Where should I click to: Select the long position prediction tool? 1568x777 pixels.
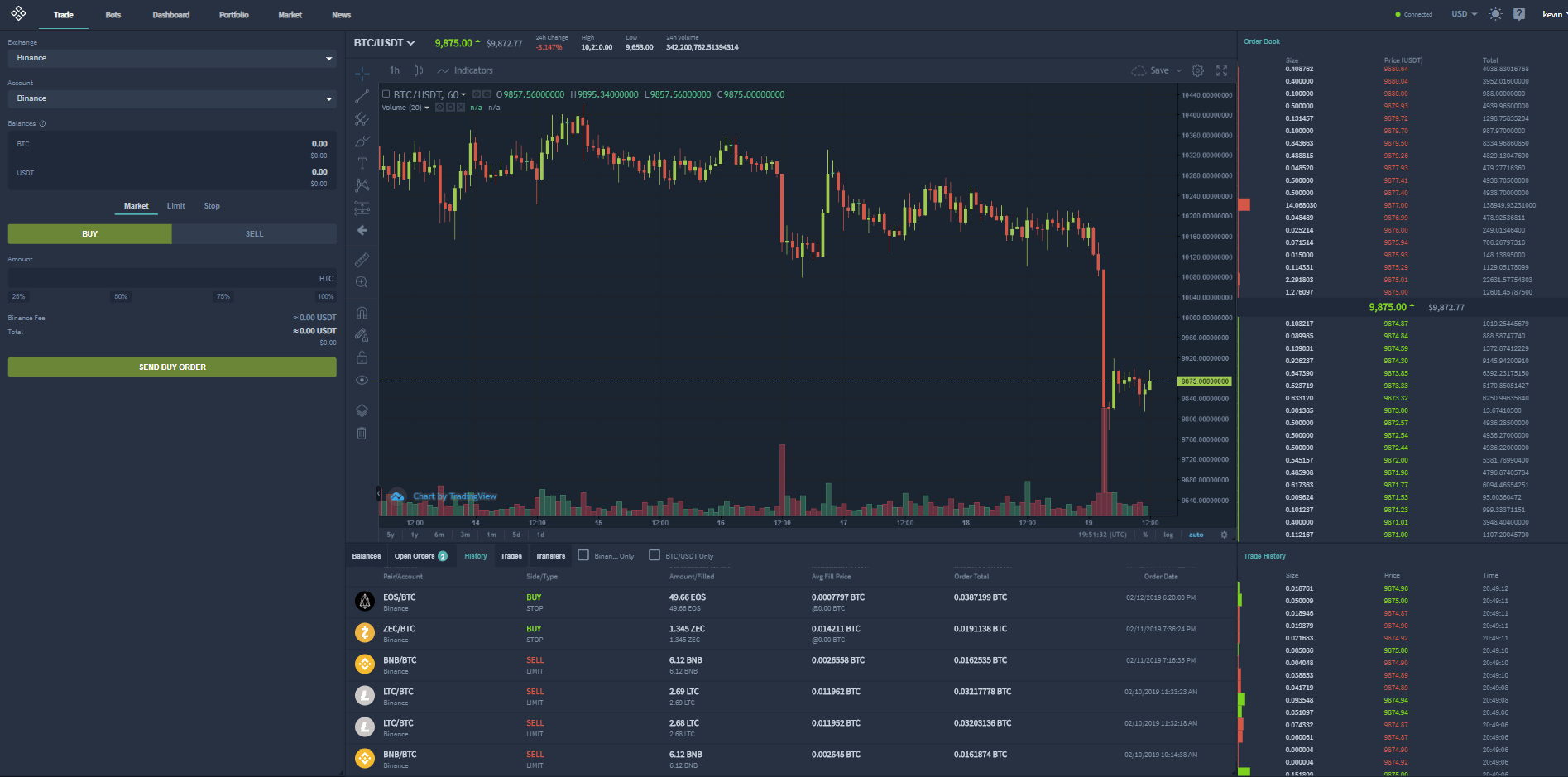[362, 208]
